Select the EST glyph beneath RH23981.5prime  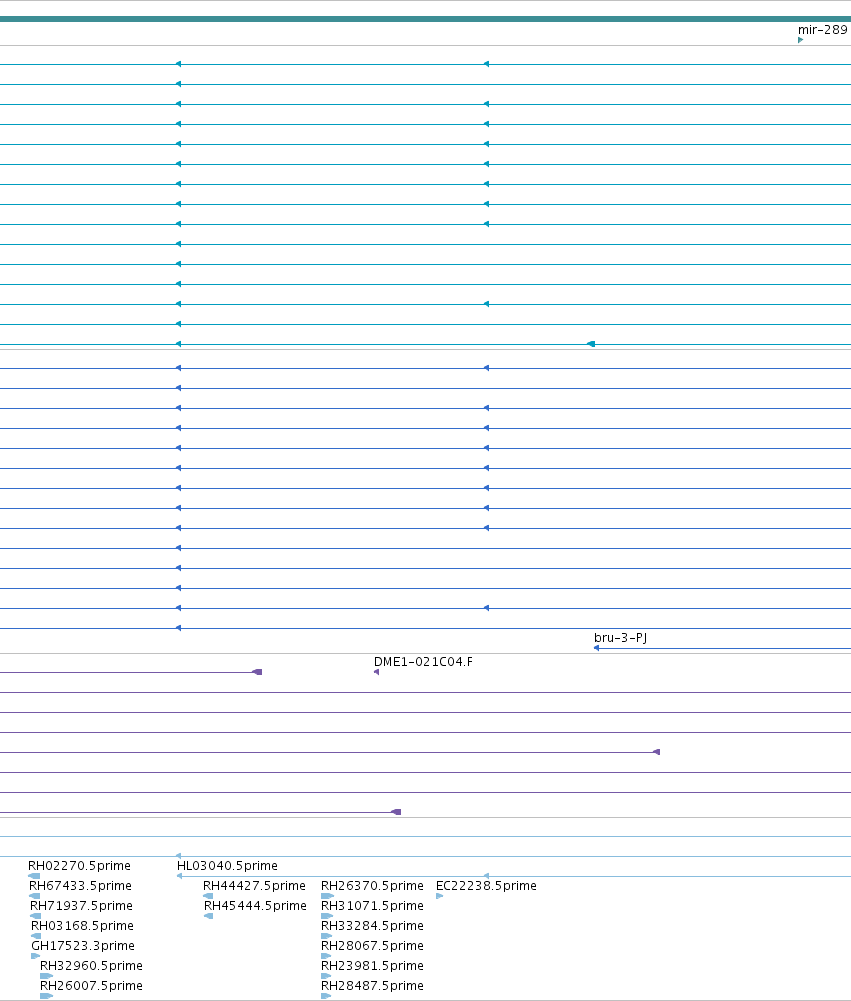tap(326, 976)
